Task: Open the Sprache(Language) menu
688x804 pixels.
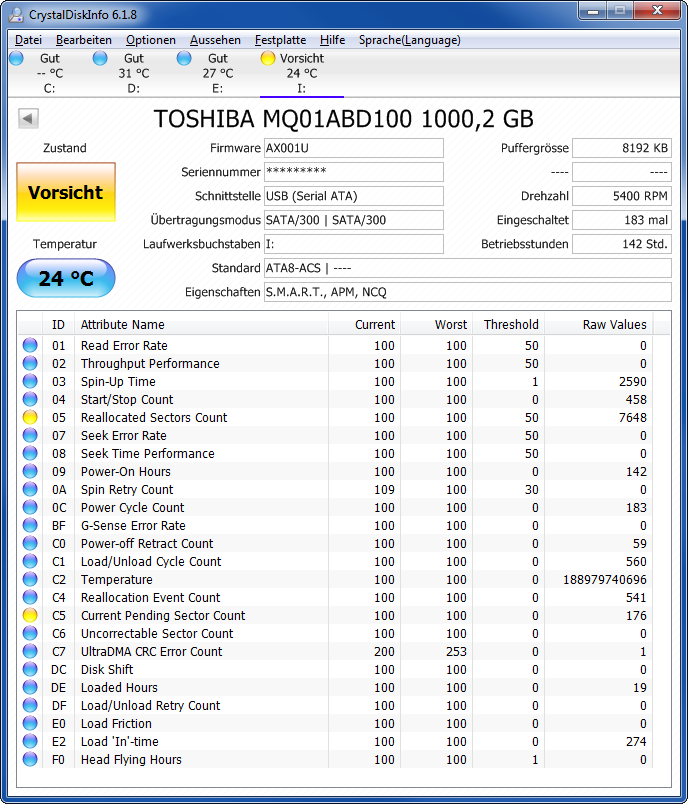Action: 410,40
